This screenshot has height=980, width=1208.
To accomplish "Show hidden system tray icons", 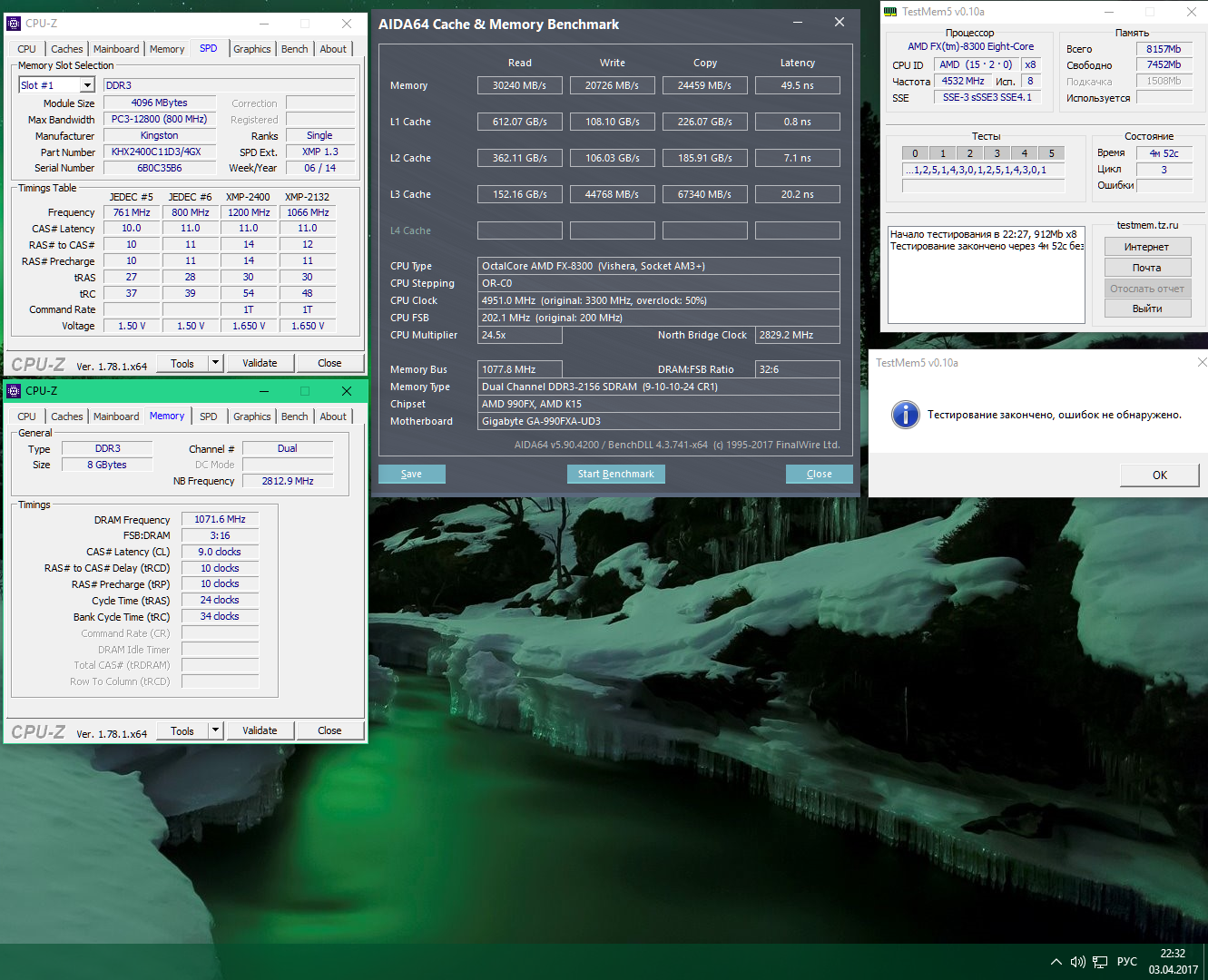I will pyautogui.click(x=1056, y=962).
